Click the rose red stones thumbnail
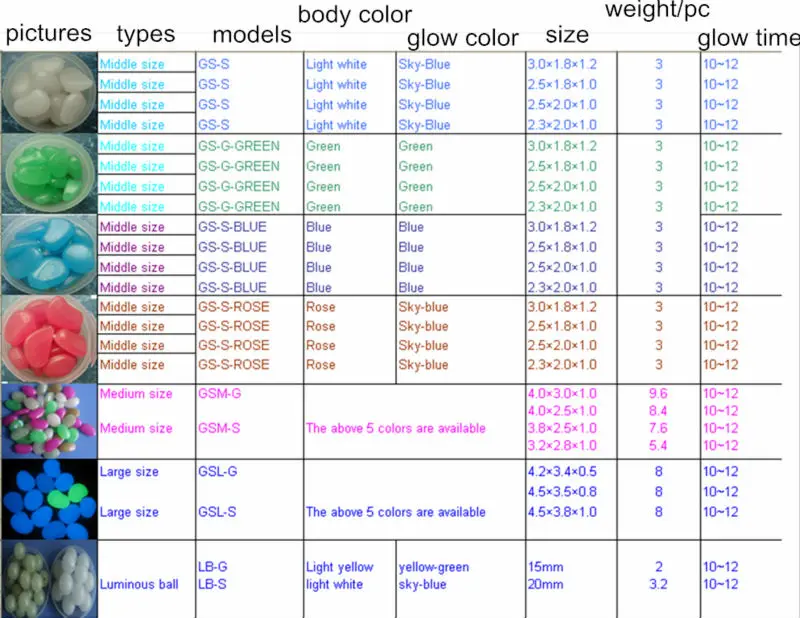800x618 pixels. pyautogui.click(x=48, y=335)
